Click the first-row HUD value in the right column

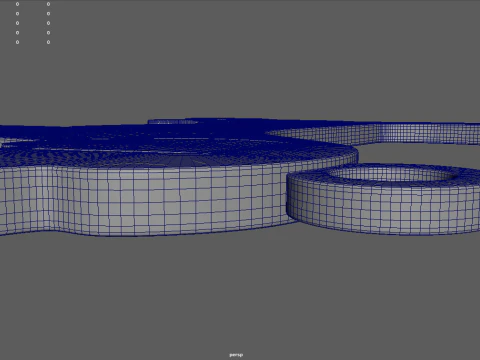click(48, 4)
